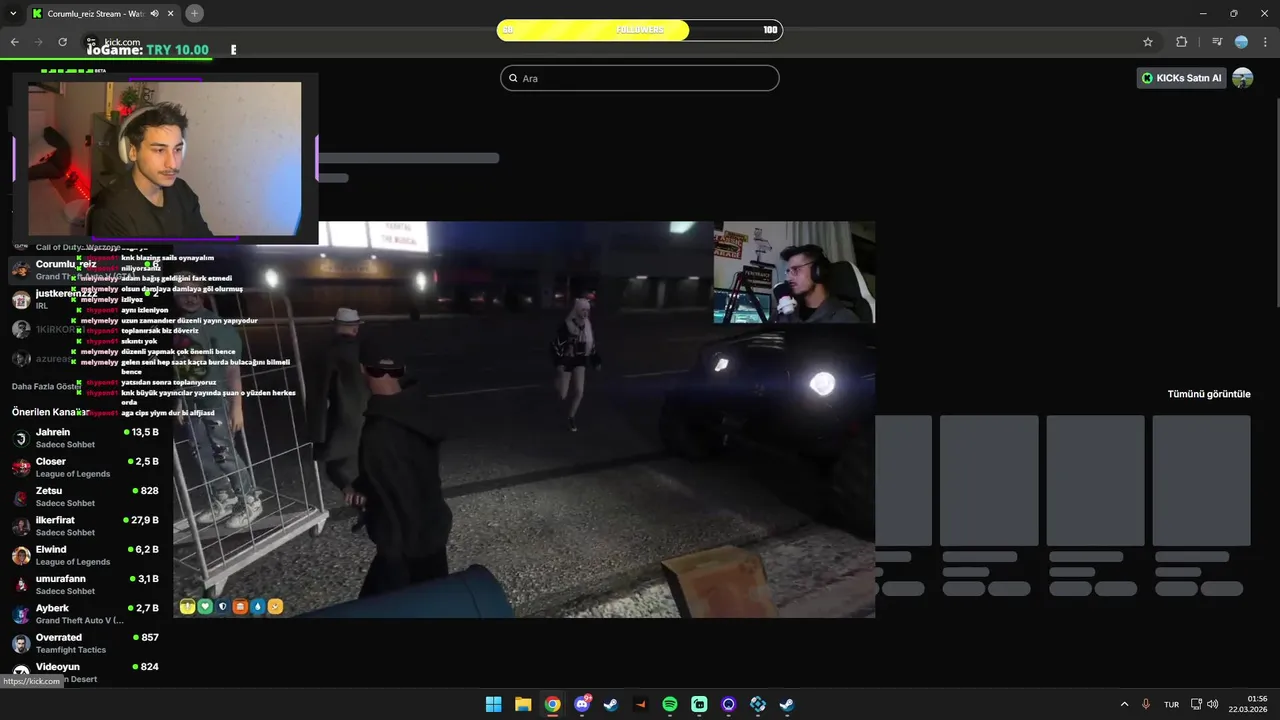Open the Elwind channel entry

[x=87, y=555]
